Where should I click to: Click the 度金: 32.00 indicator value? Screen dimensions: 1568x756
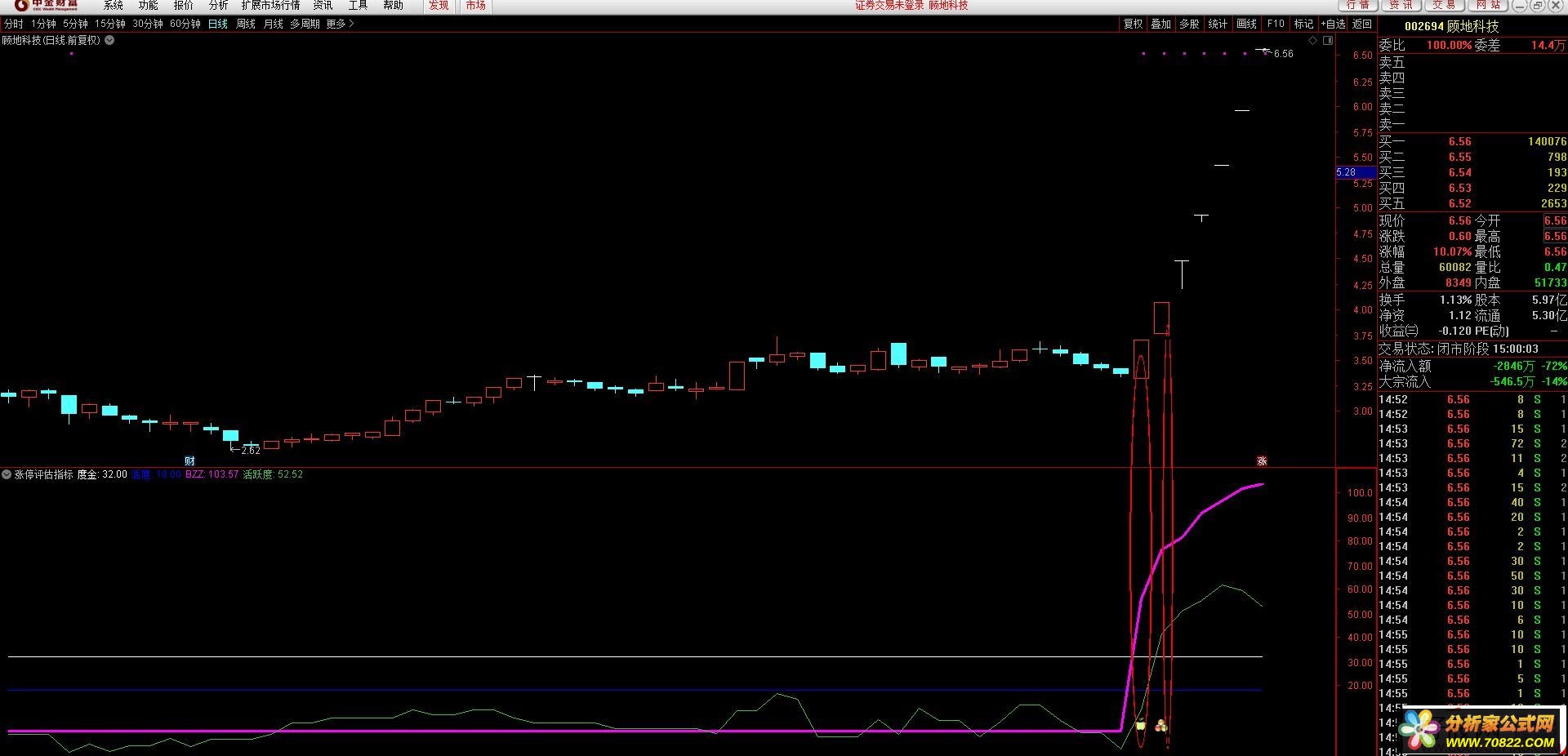click(102, 474)
